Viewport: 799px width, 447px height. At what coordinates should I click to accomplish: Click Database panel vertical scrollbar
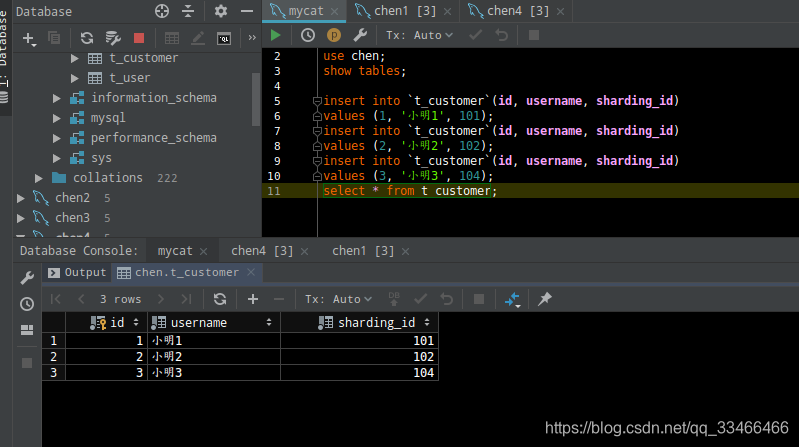coord(256,99)
